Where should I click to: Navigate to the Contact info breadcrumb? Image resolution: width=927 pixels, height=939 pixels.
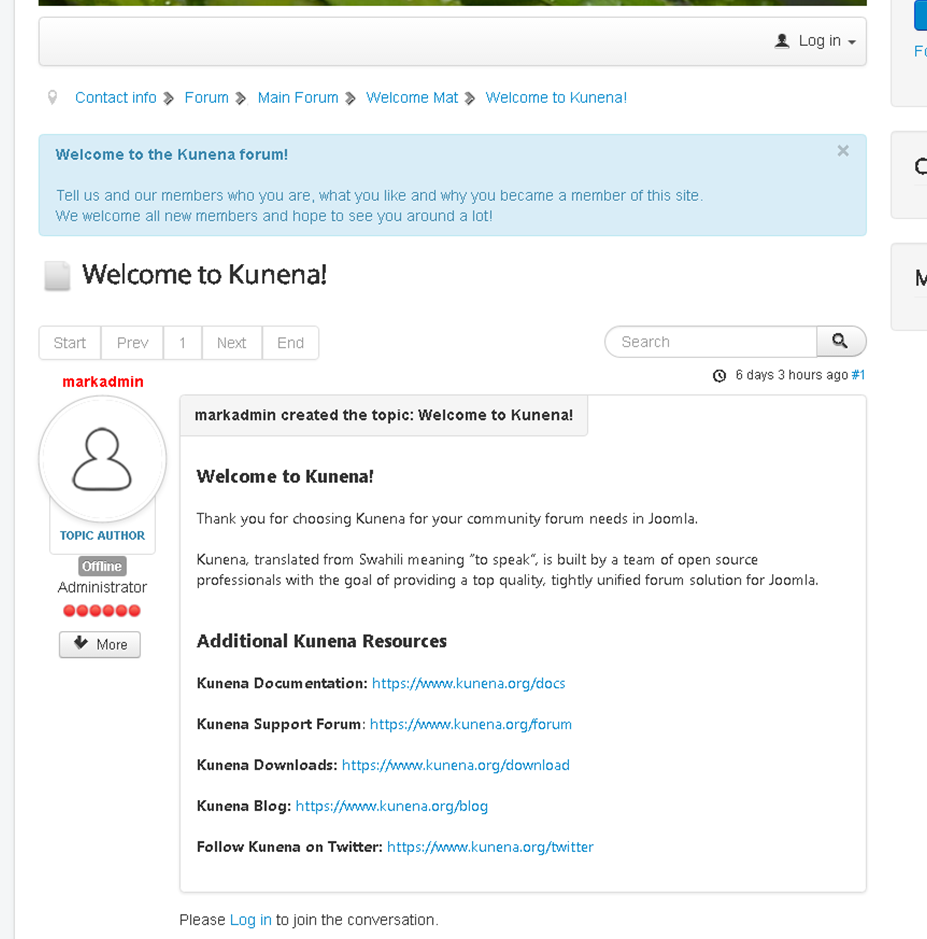(x=116, y=98)
